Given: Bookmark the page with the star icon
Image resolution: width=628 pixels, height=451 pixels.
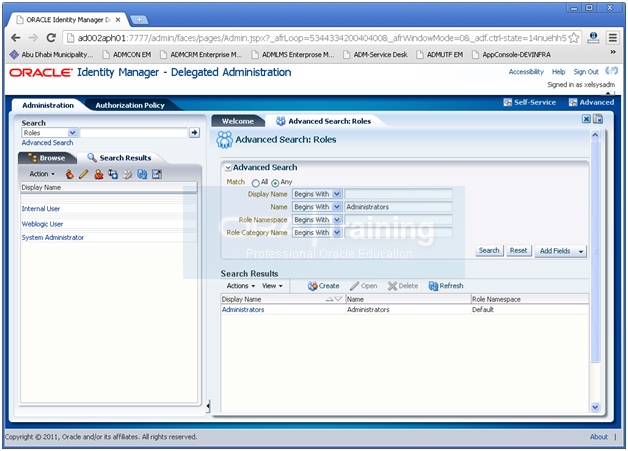Looking at the screenshot, I should pos(574,38).
